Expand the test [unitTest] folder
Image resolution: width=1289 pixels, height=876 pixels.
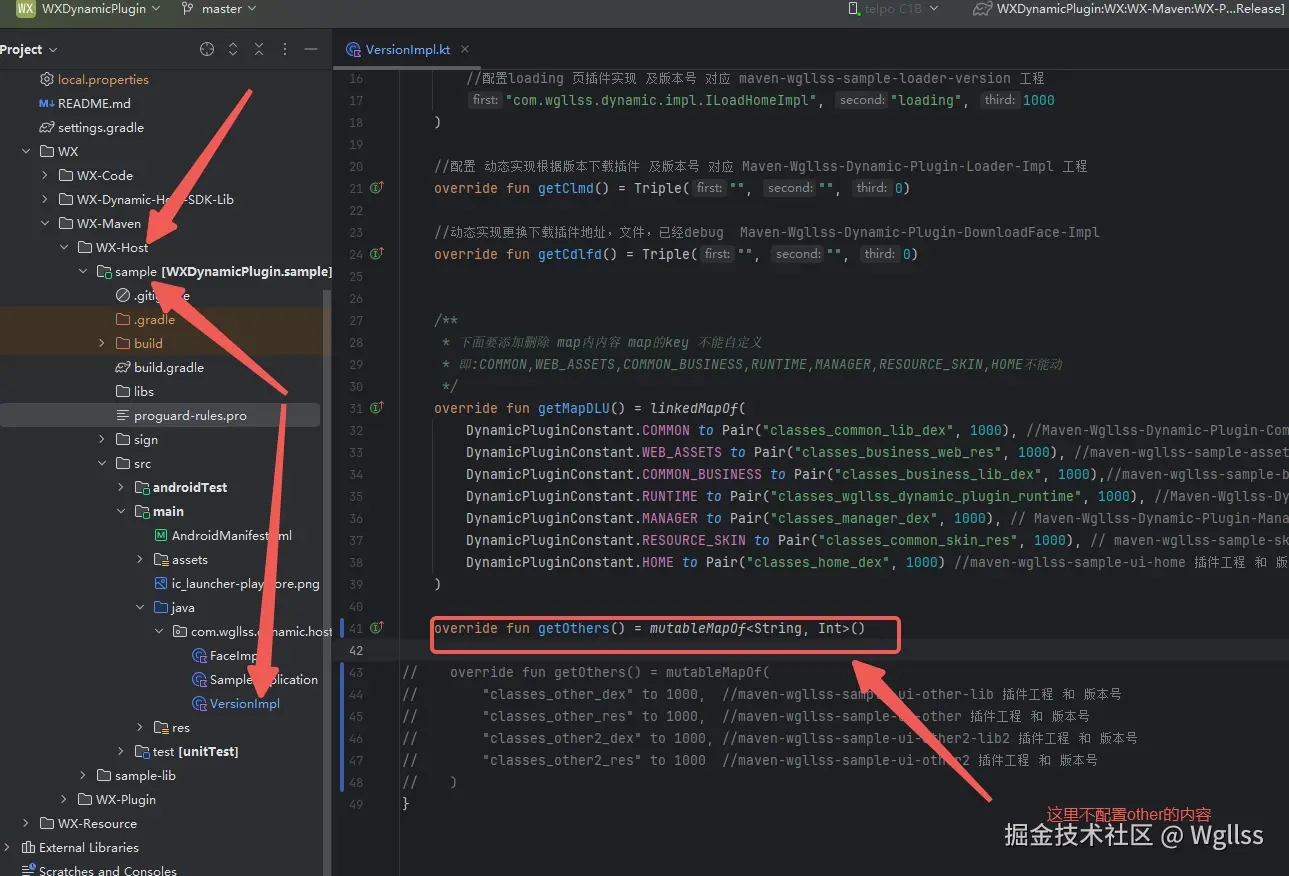point(121,751)
